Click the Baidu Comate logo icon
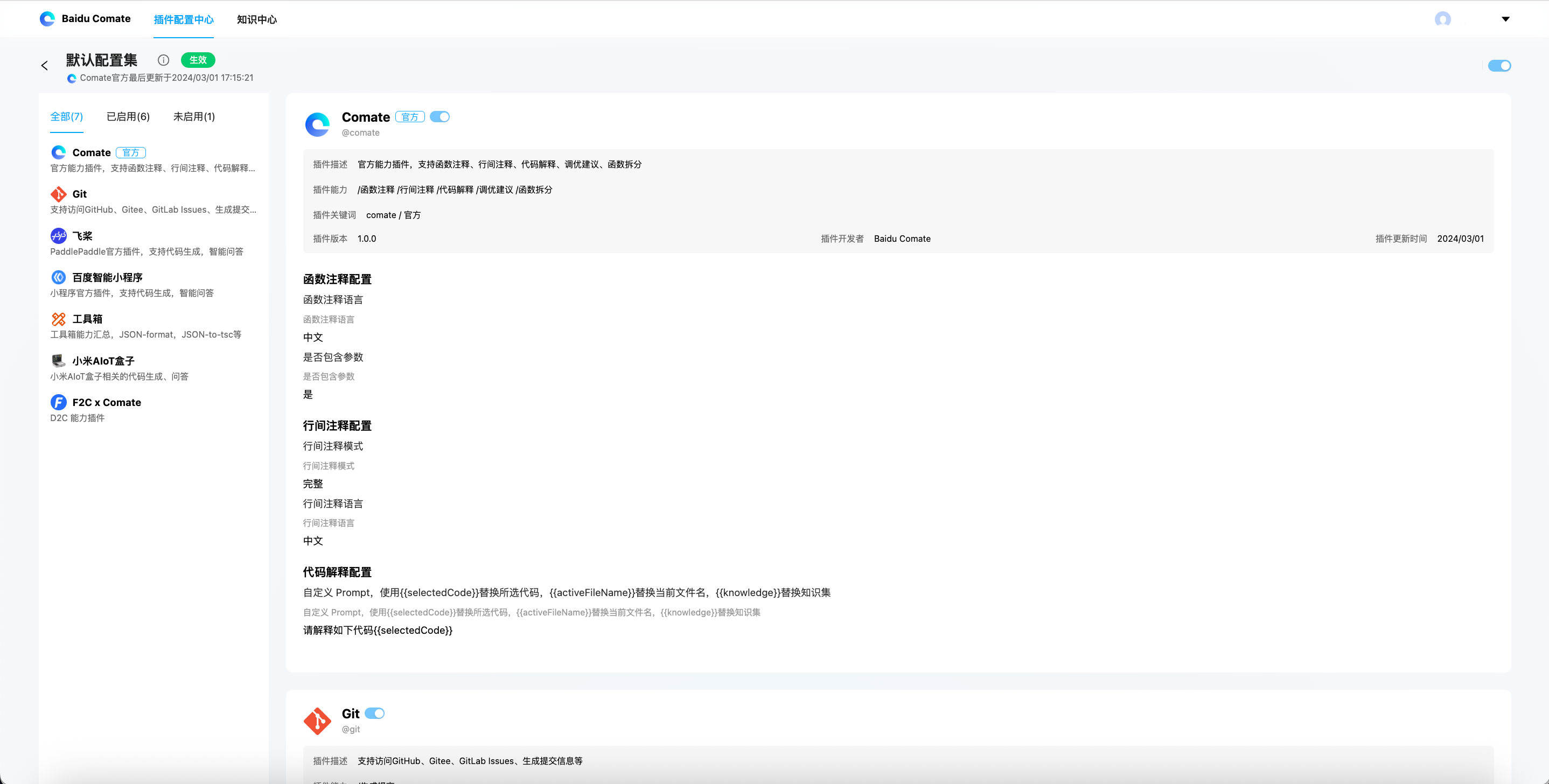The width and height of the screenshot is (1549, 784). pos(47,19)
